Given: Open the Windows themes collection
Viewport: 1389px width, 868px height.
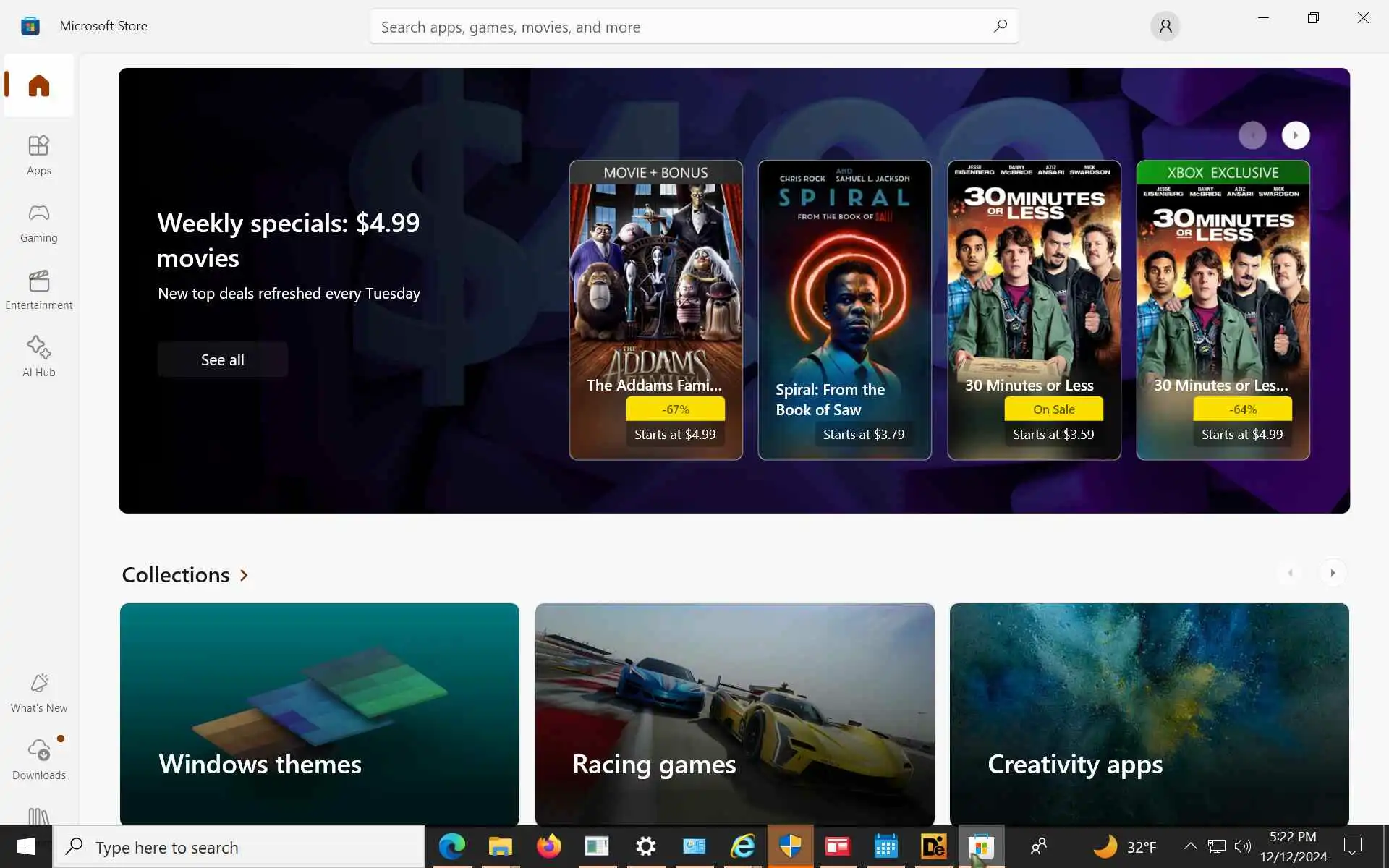Looking at the screenshot, I should point(319,712).
